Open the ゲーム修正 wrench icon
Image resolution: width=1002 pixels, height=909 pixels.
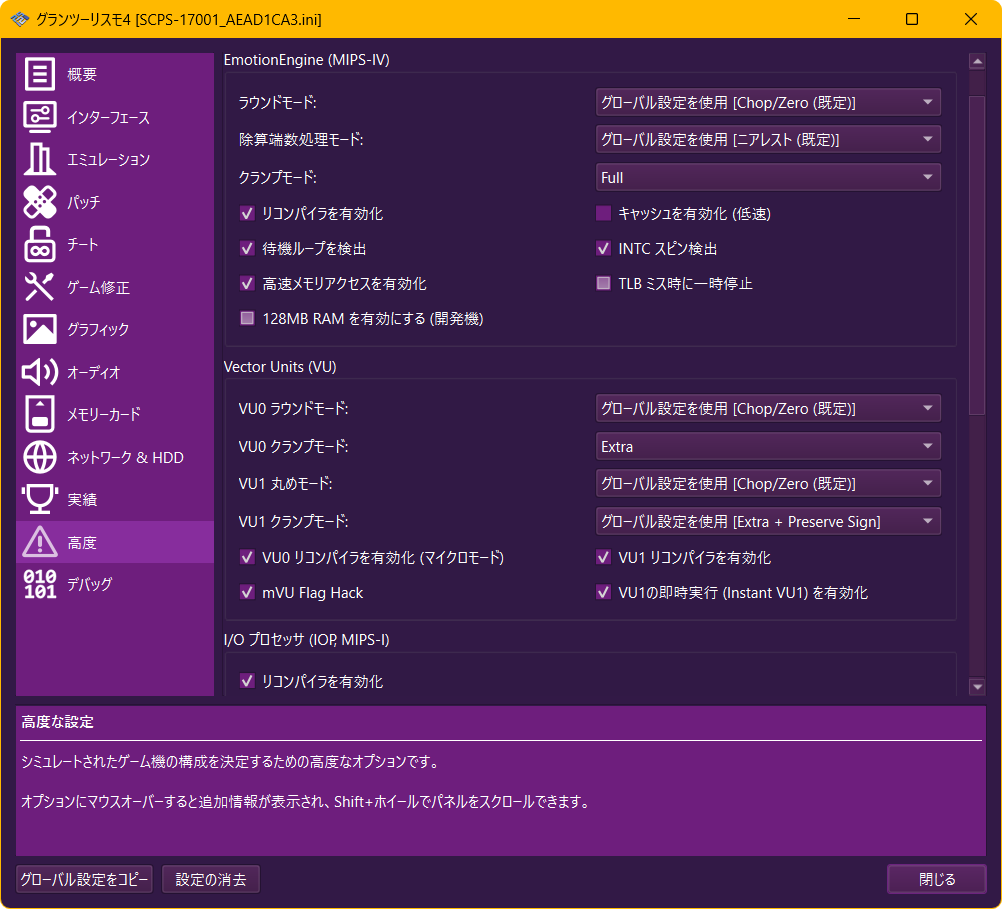pos(40,287)
